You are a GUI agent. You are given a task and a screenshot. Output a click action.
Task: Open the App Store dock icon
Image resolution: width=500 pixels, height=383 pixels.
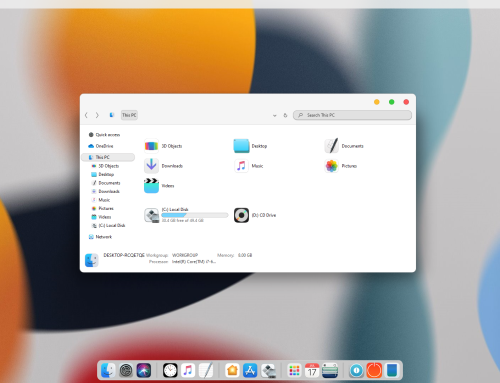click(x=250, y=370)
